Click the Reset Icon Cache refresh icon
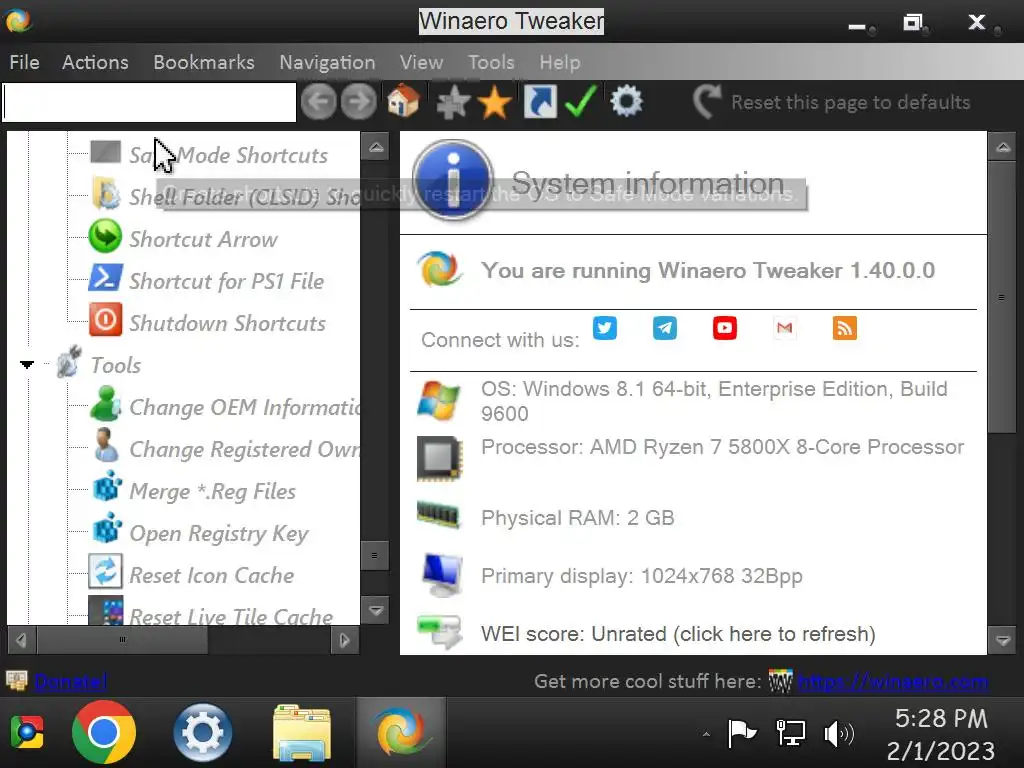The image size is (1024, 768). click(x=104, y=572)
